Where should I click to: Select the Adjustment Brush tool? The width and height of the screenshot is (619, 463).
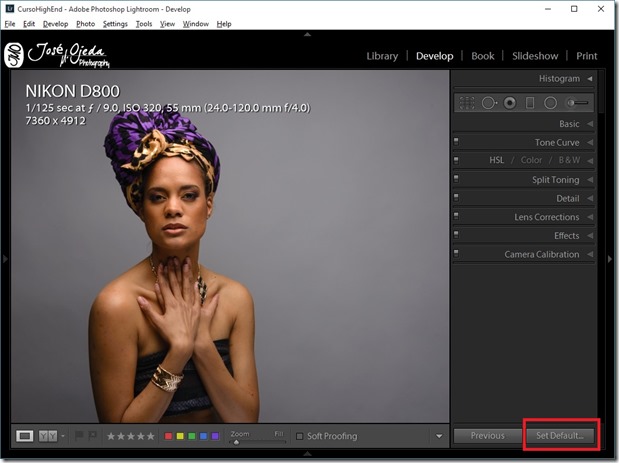[578, 103]
